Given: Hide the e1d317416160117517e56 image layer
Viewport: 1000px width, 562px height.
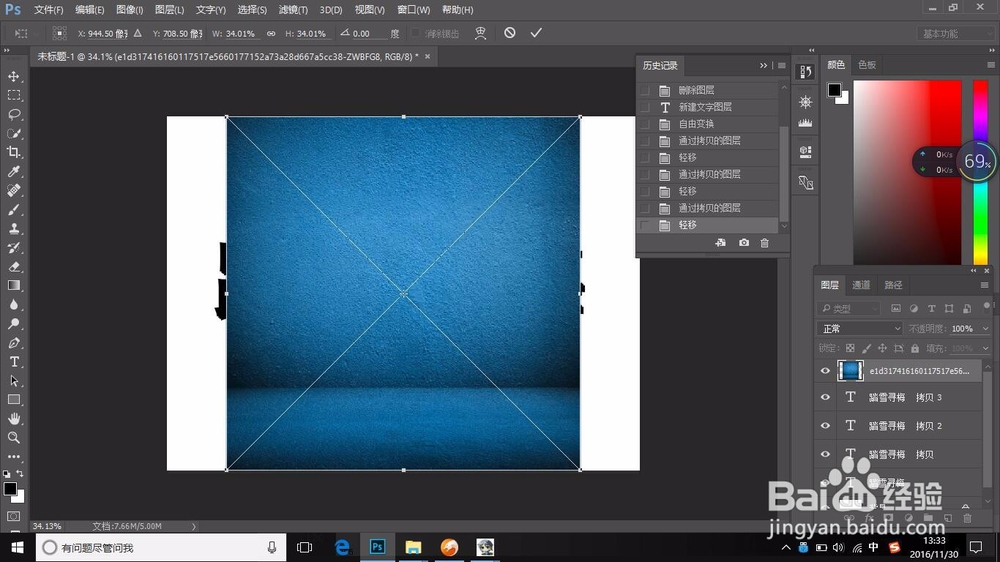Looking at the screenshot, I should click(825, 371).
